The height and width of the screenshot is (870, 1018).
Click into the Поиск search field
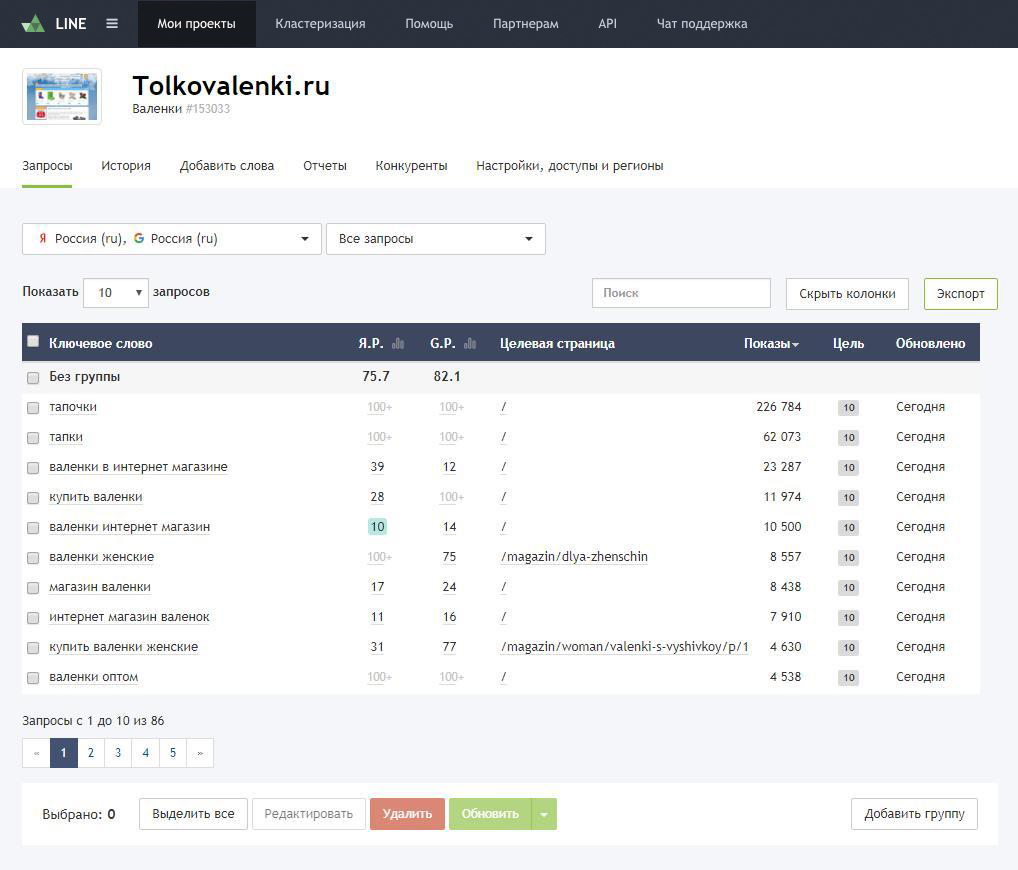point(681,293)
